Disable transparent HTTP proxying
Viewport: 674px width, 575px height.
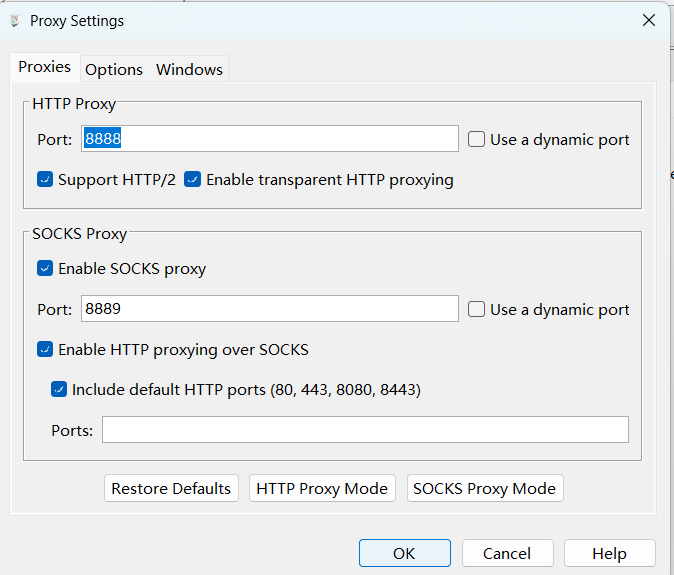pos(192,179)
